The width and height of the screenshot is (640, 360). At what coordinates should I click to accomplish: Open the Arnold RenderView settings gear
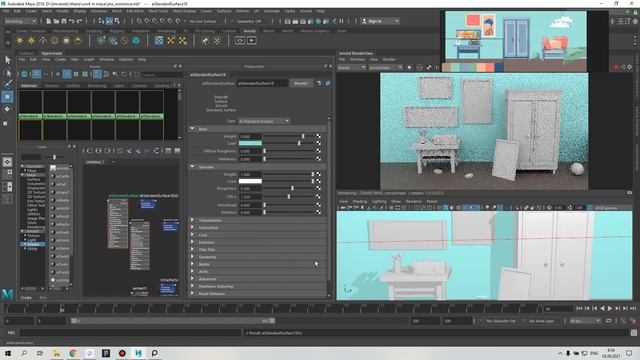(x=629, y=67)
